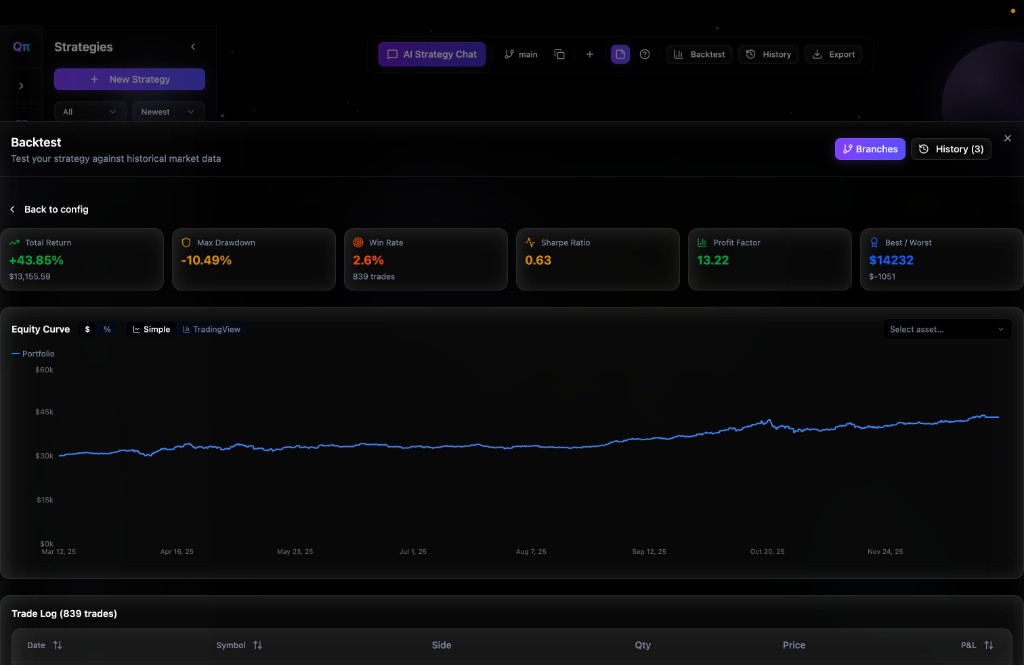This screenshot has width=1024, height=665.
Task: Switch to the TradingView chart view
Action: [x=211, y=329]
